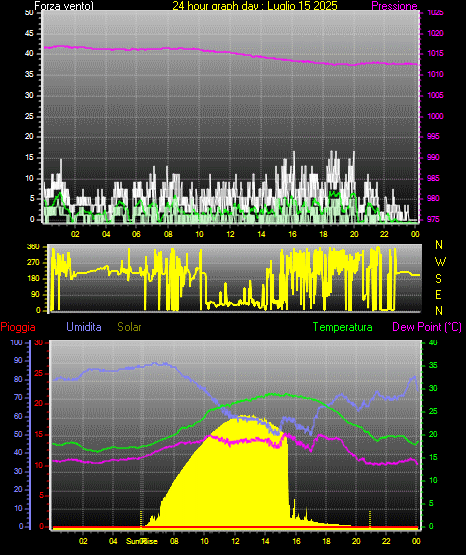Click the '360' wind direction axis value
Image resolution: width=466 pixels, height=555 pixels.
(33, 247)
